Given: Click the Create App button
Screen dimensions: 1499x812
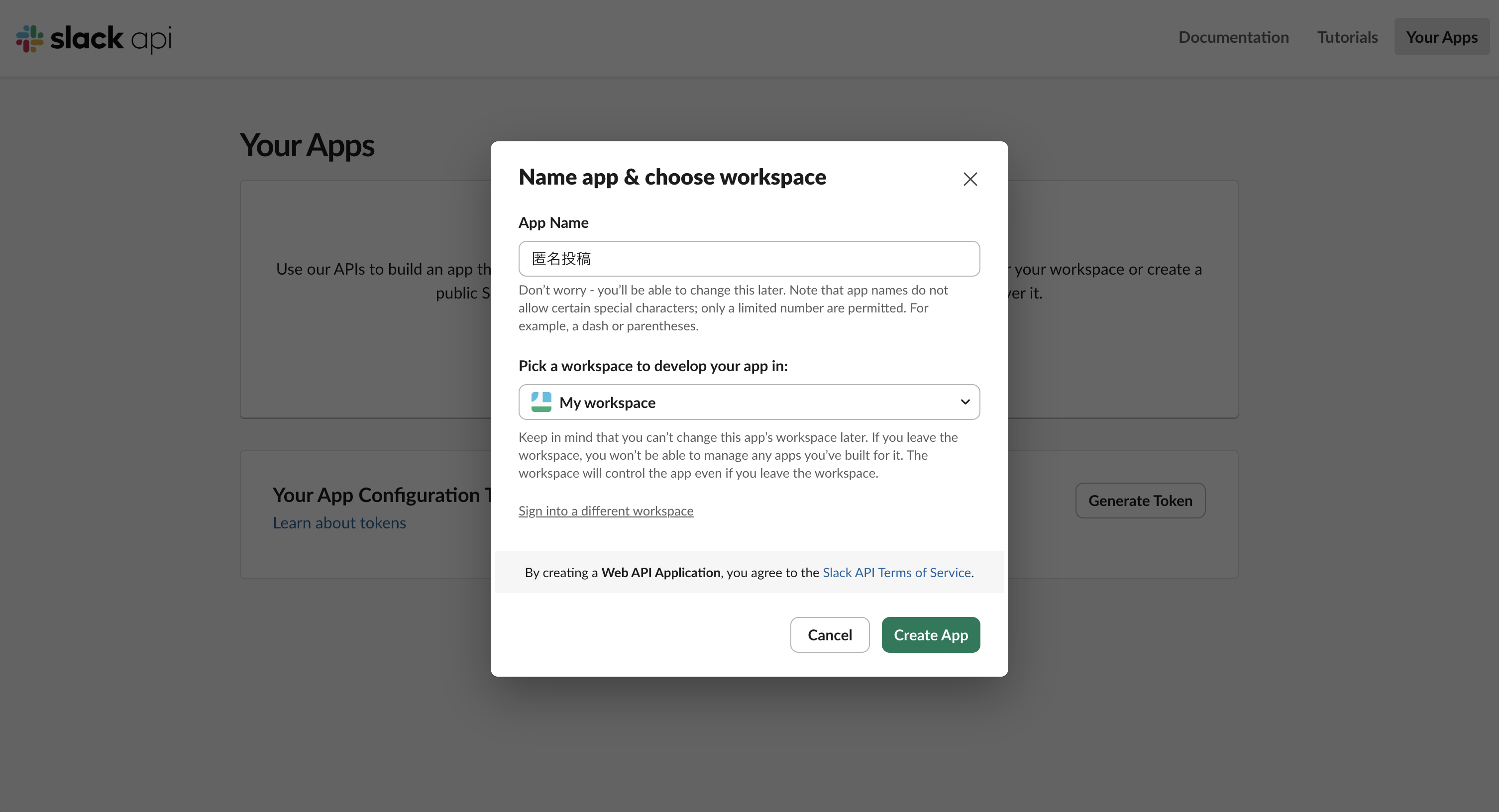Looking at the screenshot, I should coord(931,634).
